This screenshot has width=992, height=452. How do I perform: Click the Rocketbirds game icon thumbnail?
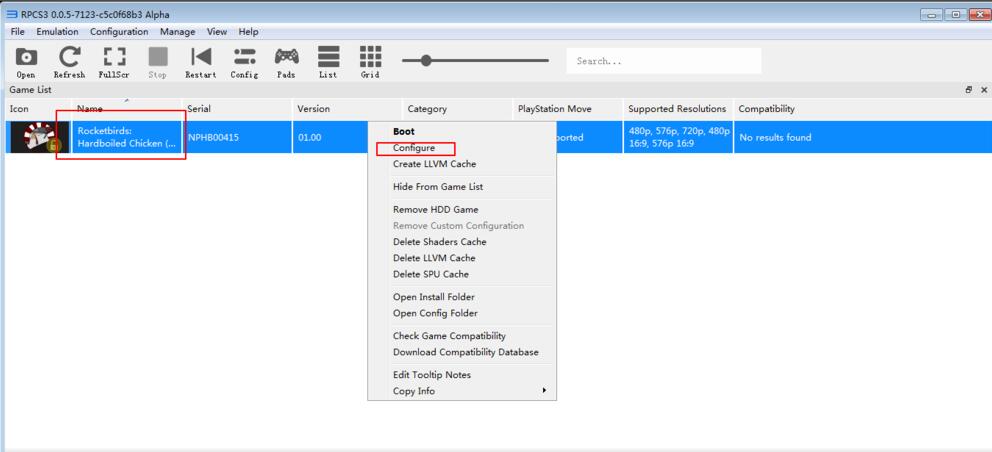pos(40,137)
